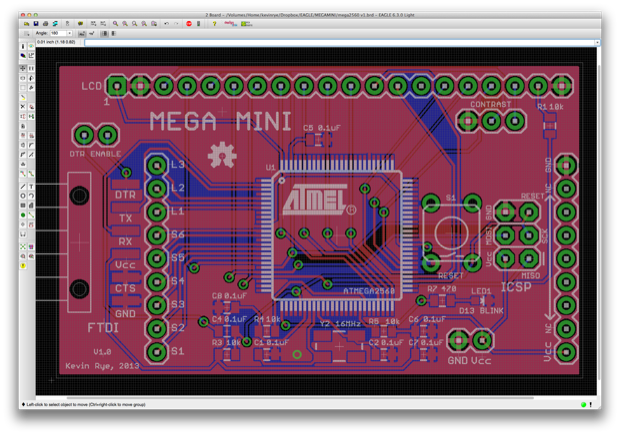Select the Rectangle tool
The image size is (620, 435).
[x=23, y=205]
